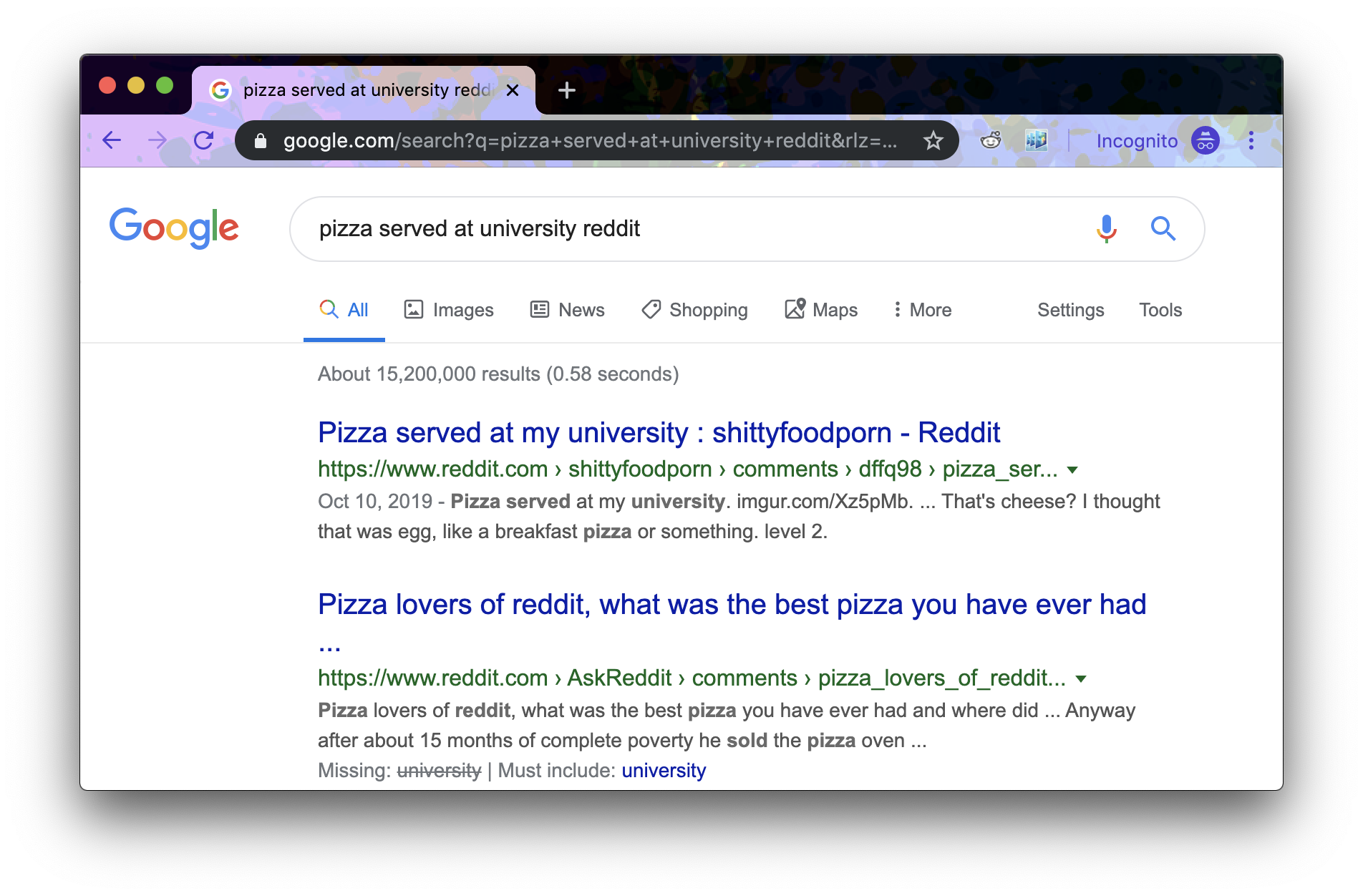This screenshot has width=1363, height=896.
Task: Expand the More search categories menu
Action: [922, 310]
